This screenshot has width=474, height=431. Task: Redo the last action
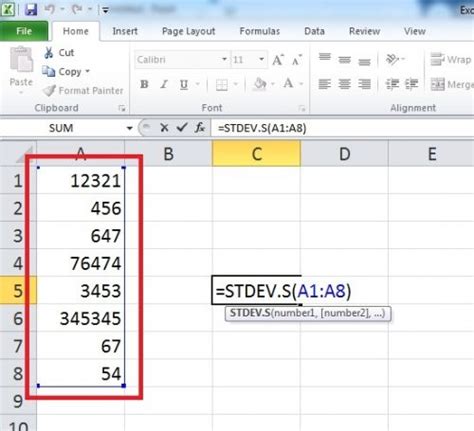[77, 9]
